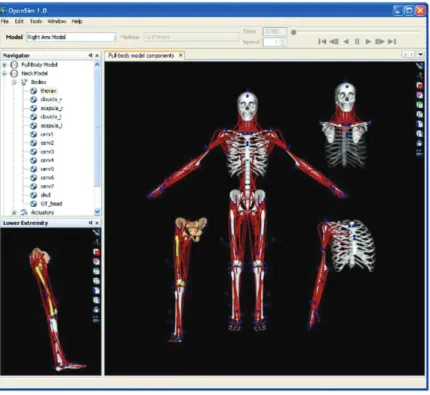Select the red cube view icon in main view
This screenshot has width=430, height=395.
[x=420, y=85]
